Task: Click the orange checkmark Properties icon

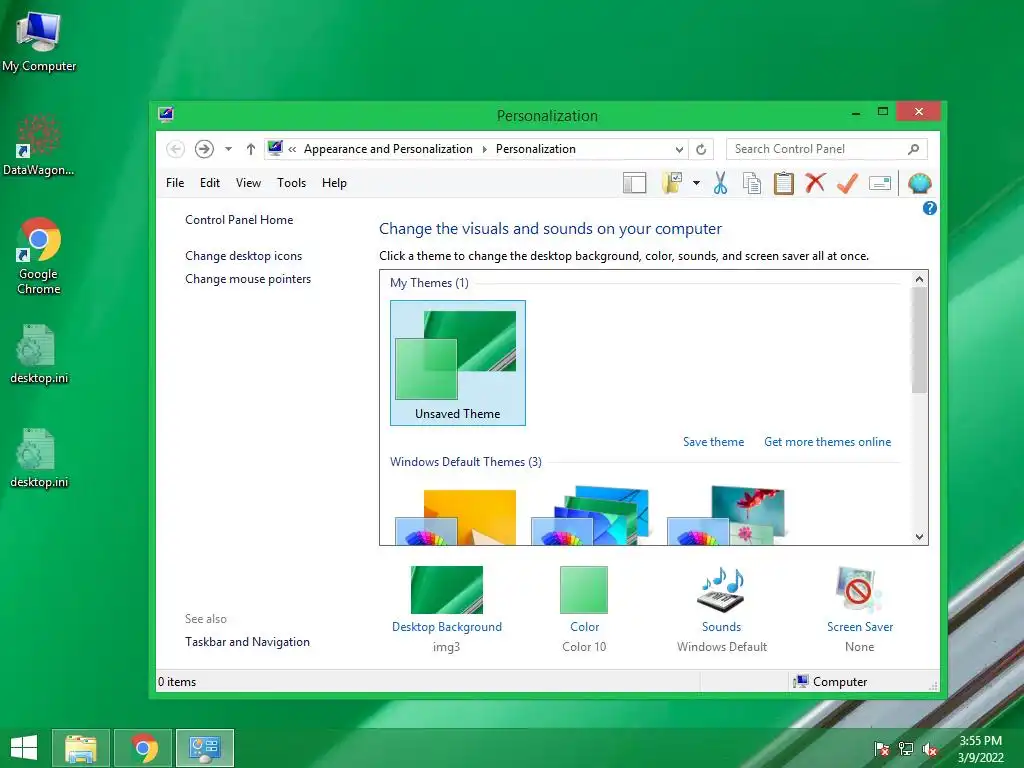Action: click(847, 184)
